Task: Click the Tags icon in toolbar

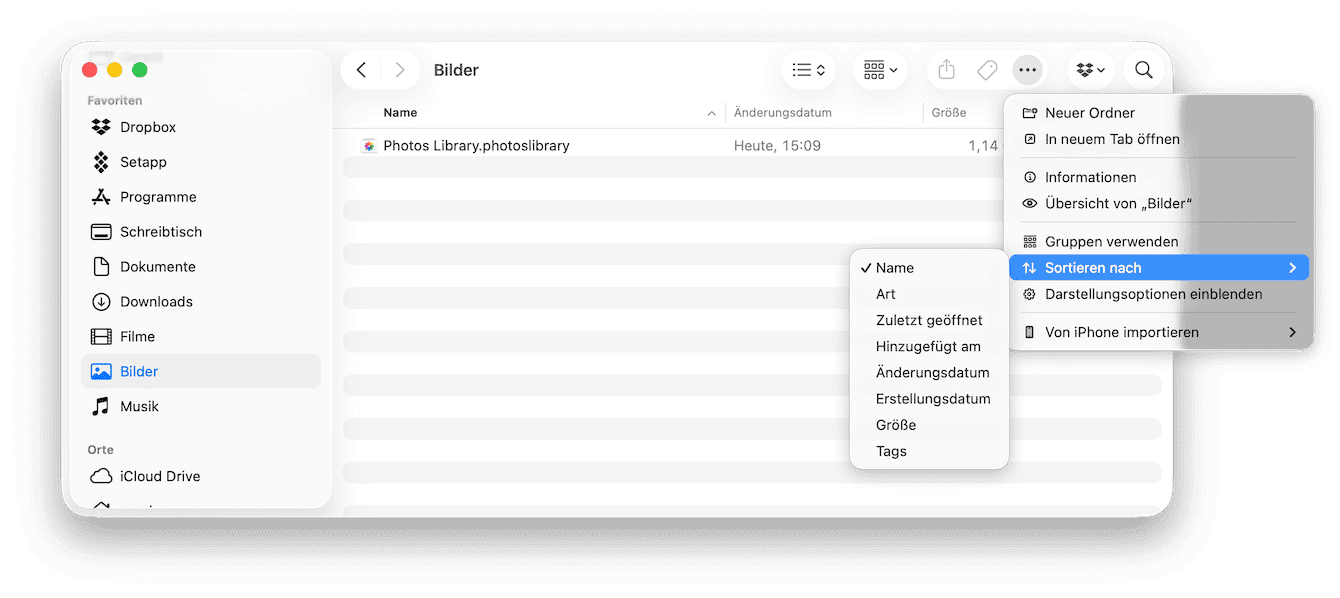Action: pos(987,70)
